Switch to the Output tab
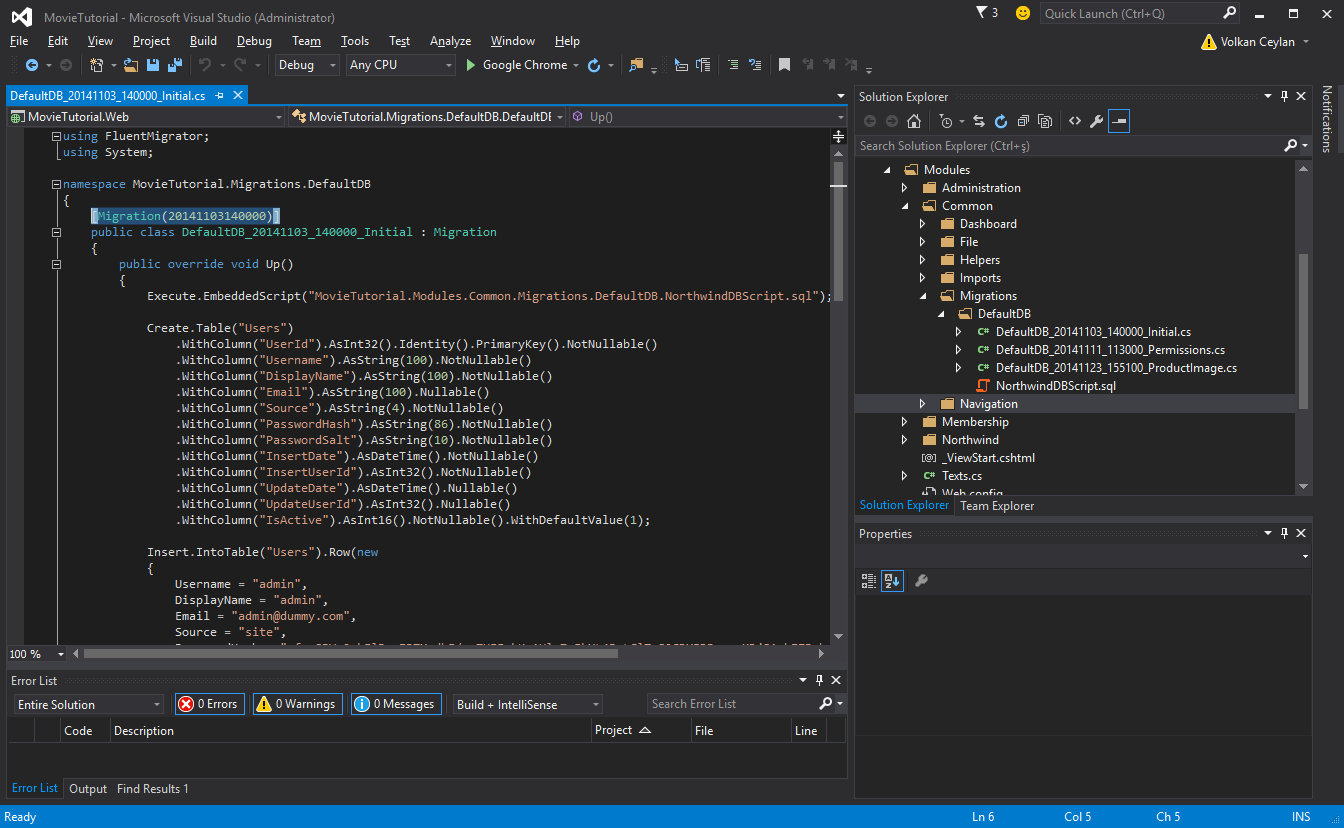The height and width of the screenshot is (828, 1344). tap(88, 789)
